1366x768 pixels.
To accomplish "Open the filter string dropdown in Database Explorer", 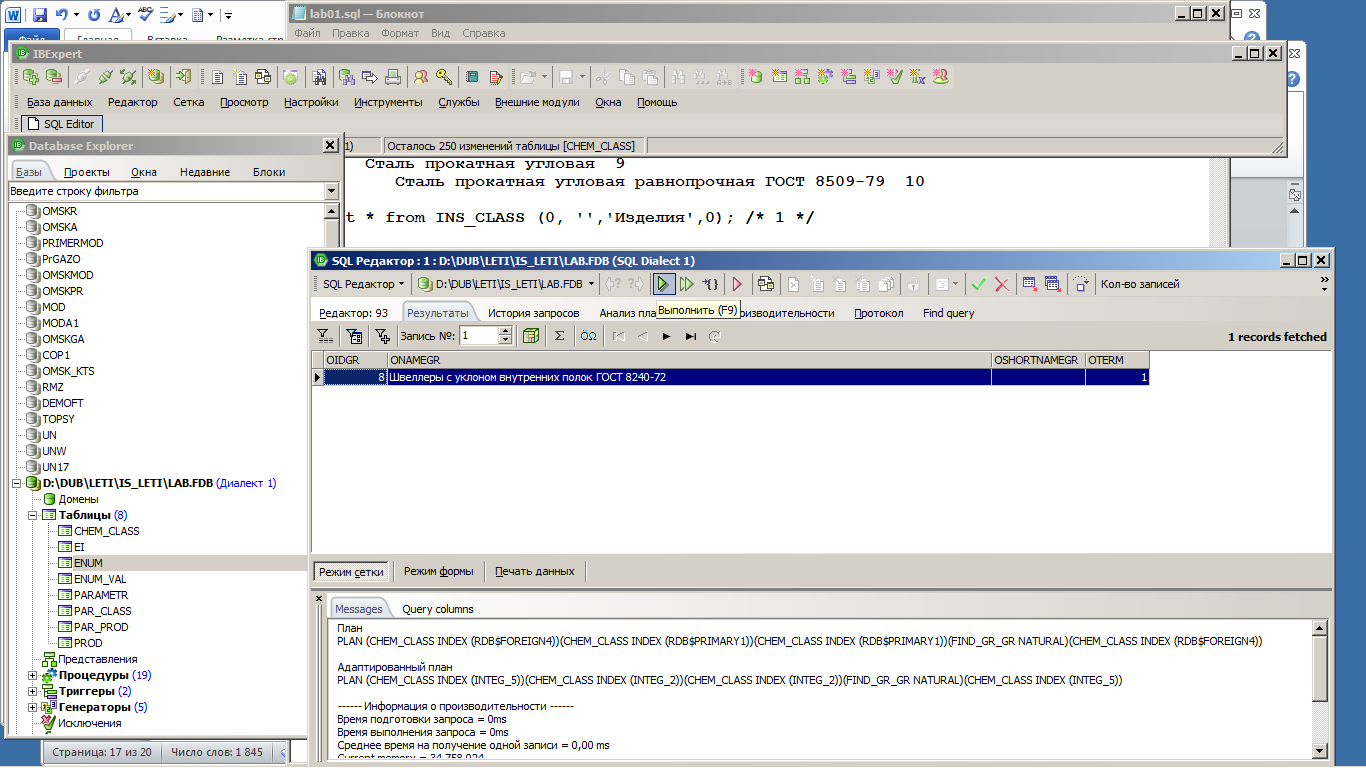I will (331, 191).
